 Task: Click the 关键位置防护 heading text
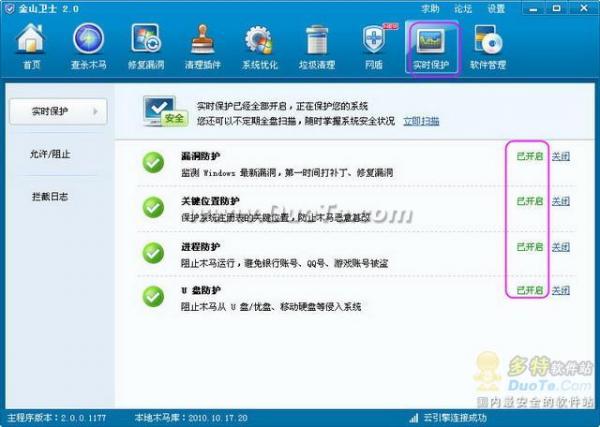(x=210, y=201)
